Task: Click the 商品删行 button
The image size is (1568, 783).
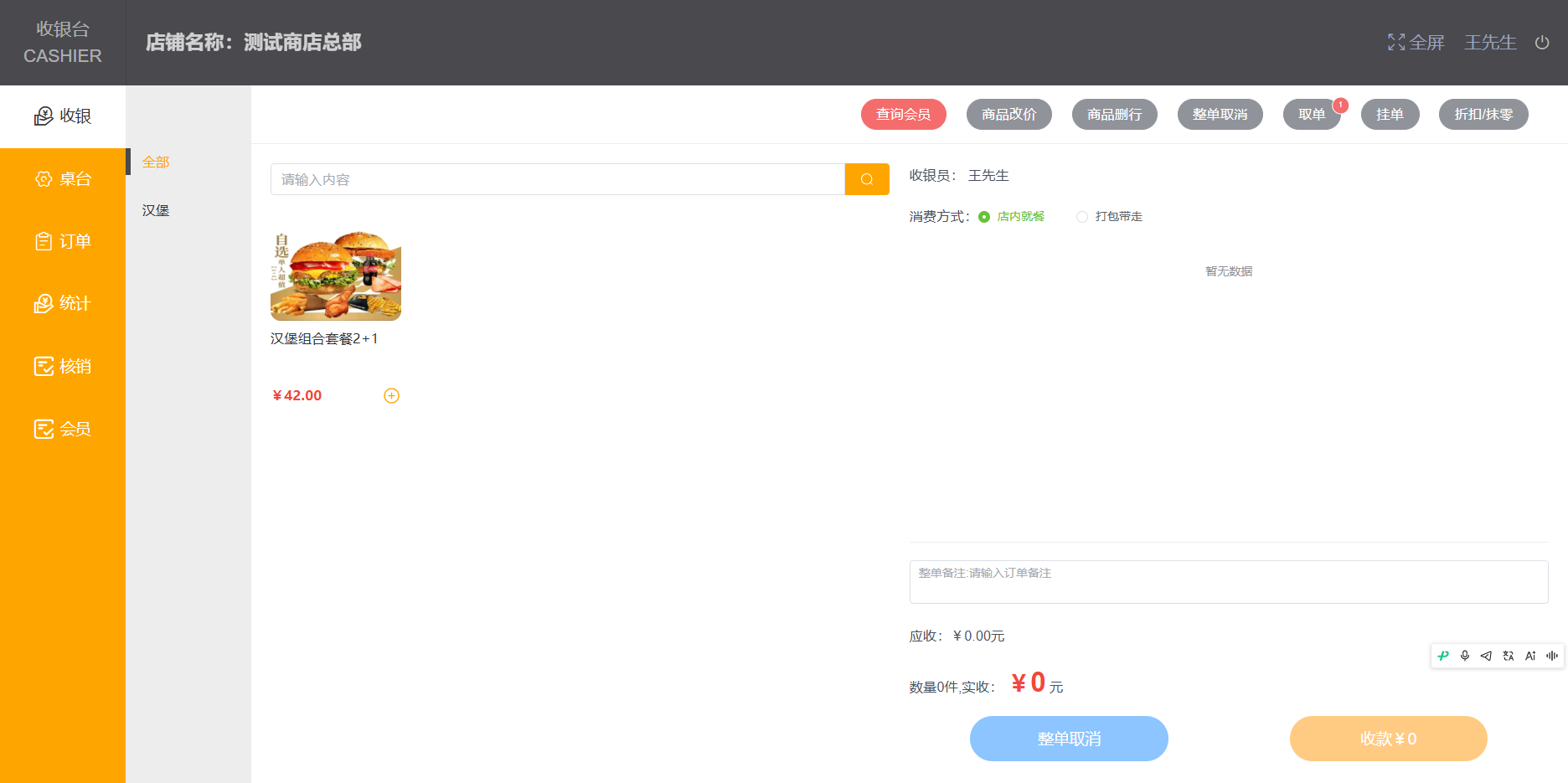Action: click(x=1115, y=114)
